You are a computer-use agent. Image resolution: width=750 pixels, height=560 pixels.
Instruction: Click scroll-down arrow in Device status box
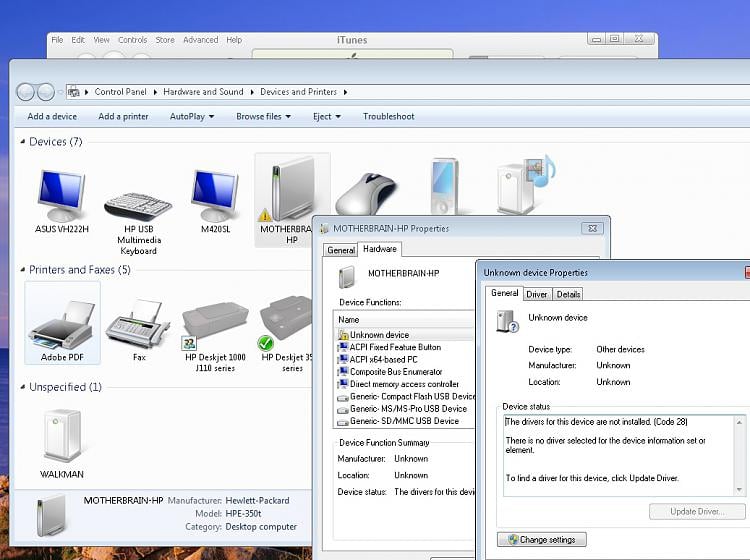click(739, 489)
